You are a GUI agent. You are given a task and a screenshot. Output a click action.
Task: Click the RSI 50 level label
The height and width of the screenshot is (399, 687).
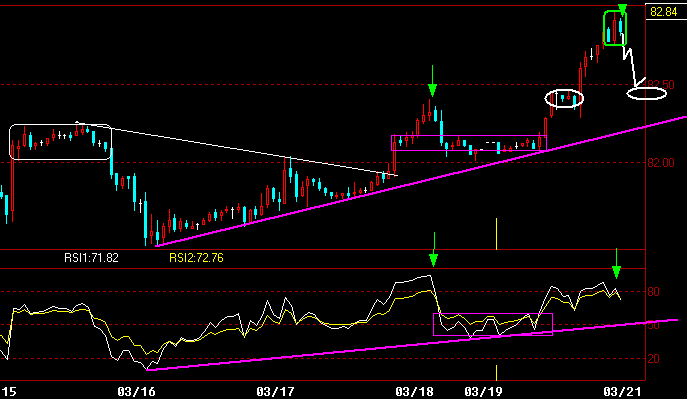[653, 325]
